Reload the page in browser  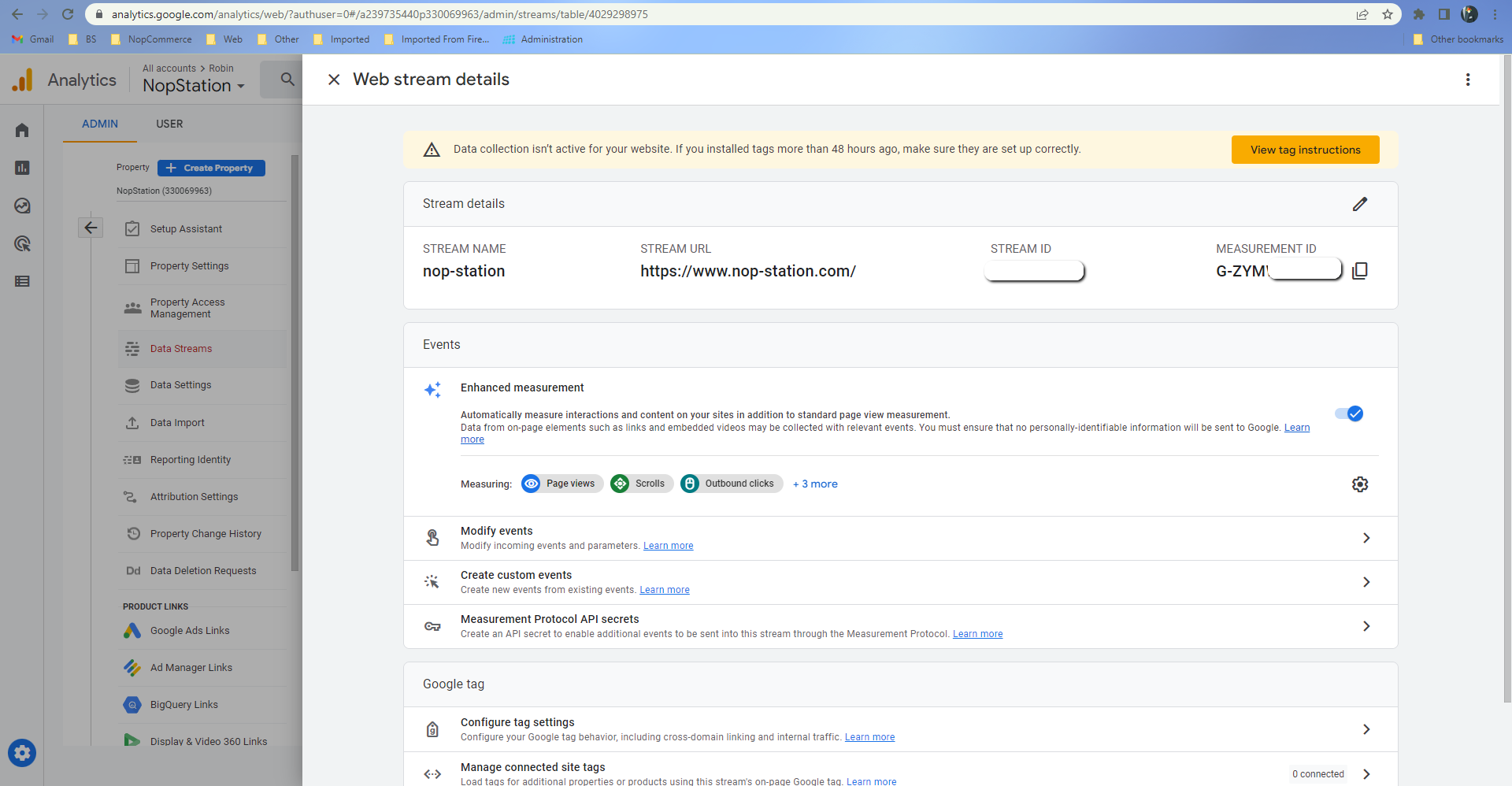[x=68, y=14]
